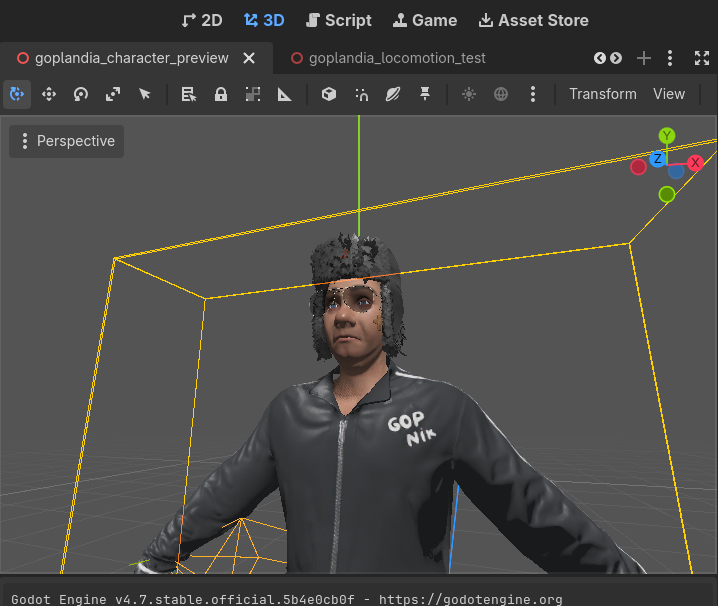Open the list selectable nodes tool
Viewport: 718px width, 606px height.
coord(188,94)
